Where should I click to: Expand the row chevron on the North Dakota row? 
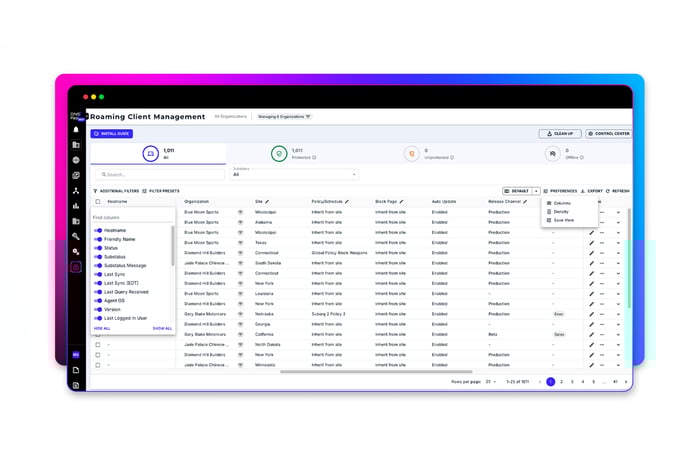click(x=618, y=345)
